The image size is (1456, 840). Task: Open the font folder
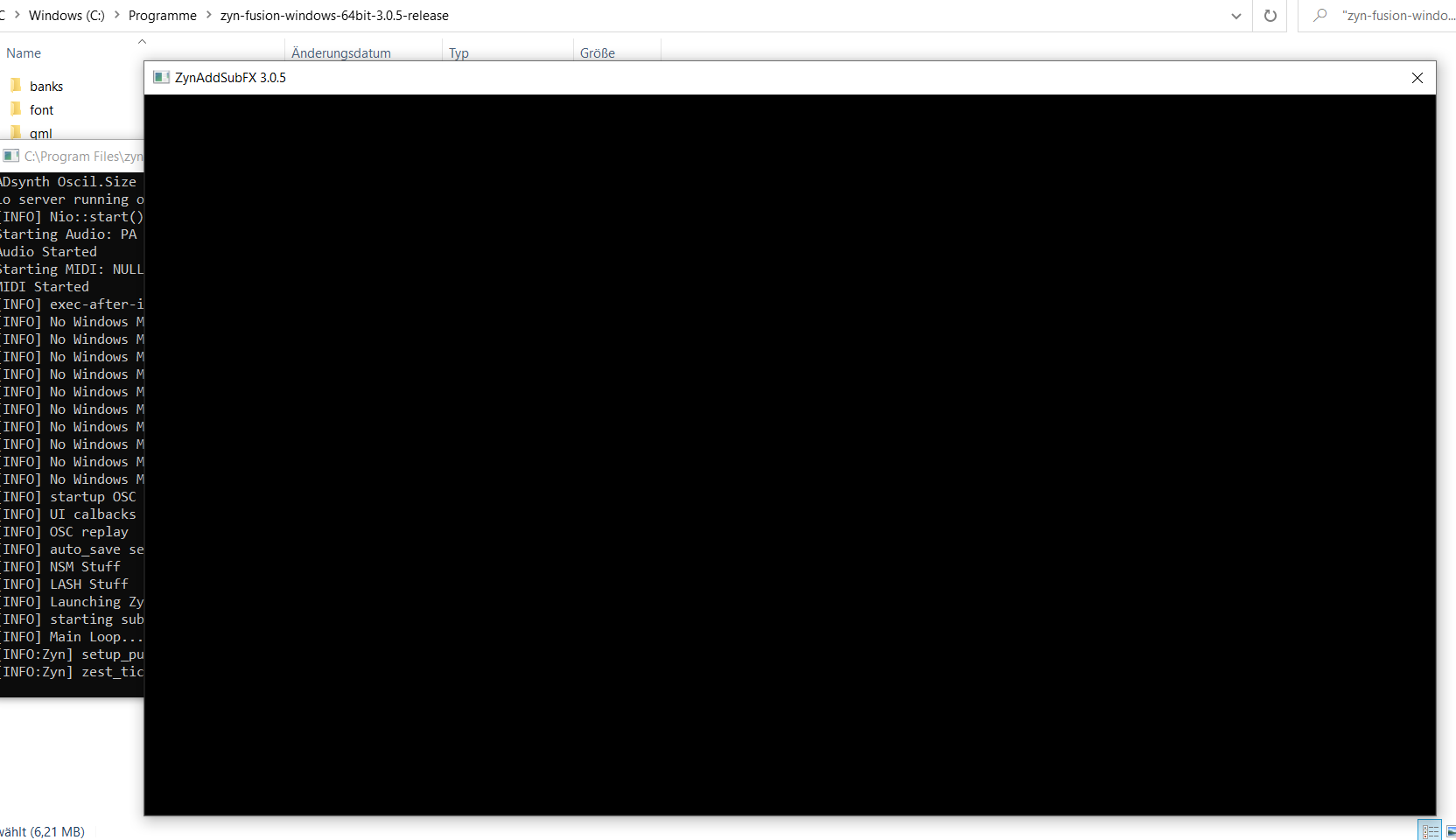click(41, 109)
